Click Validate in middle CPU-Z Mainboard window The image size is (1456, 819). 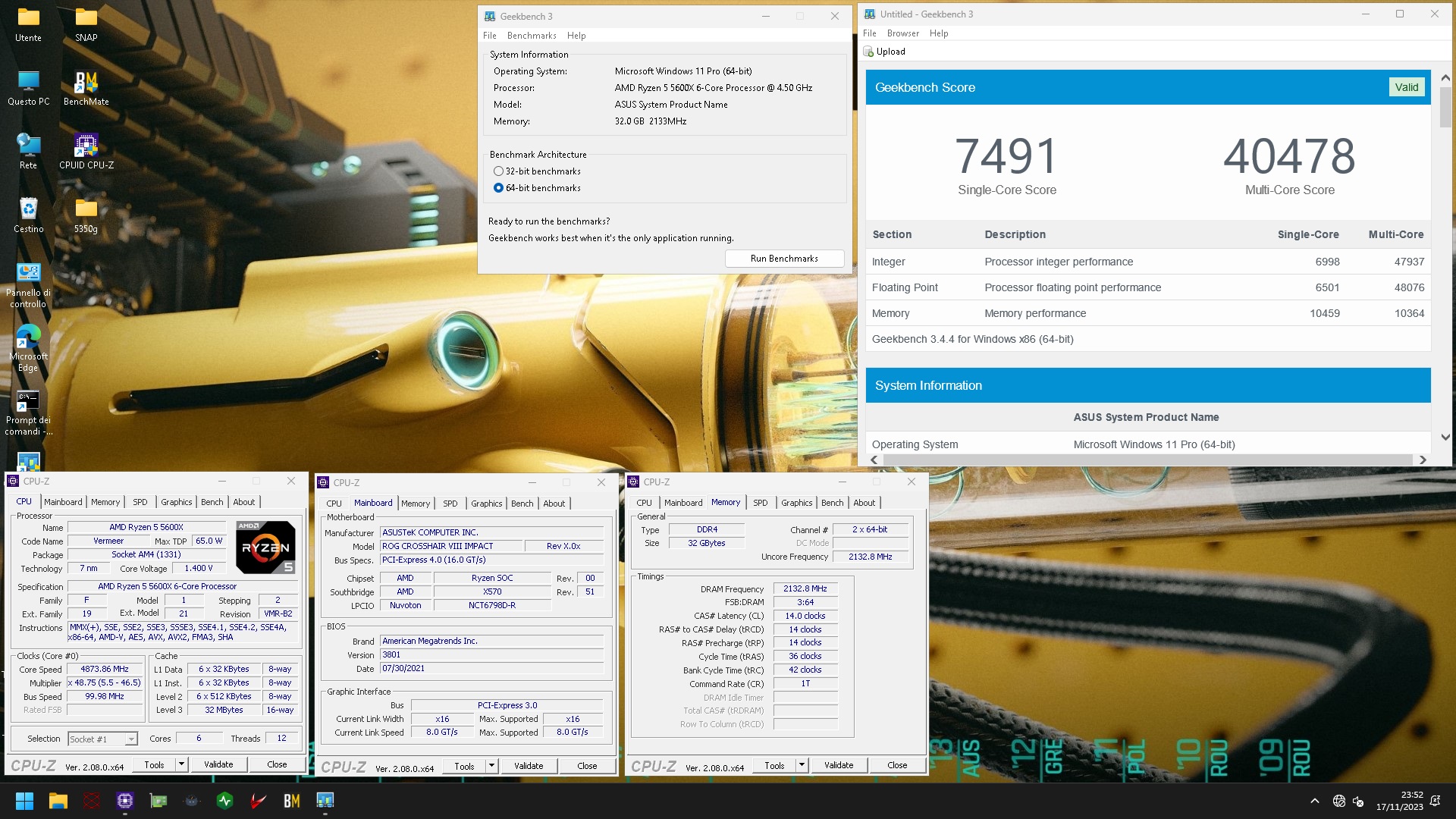tap(529, 766)
